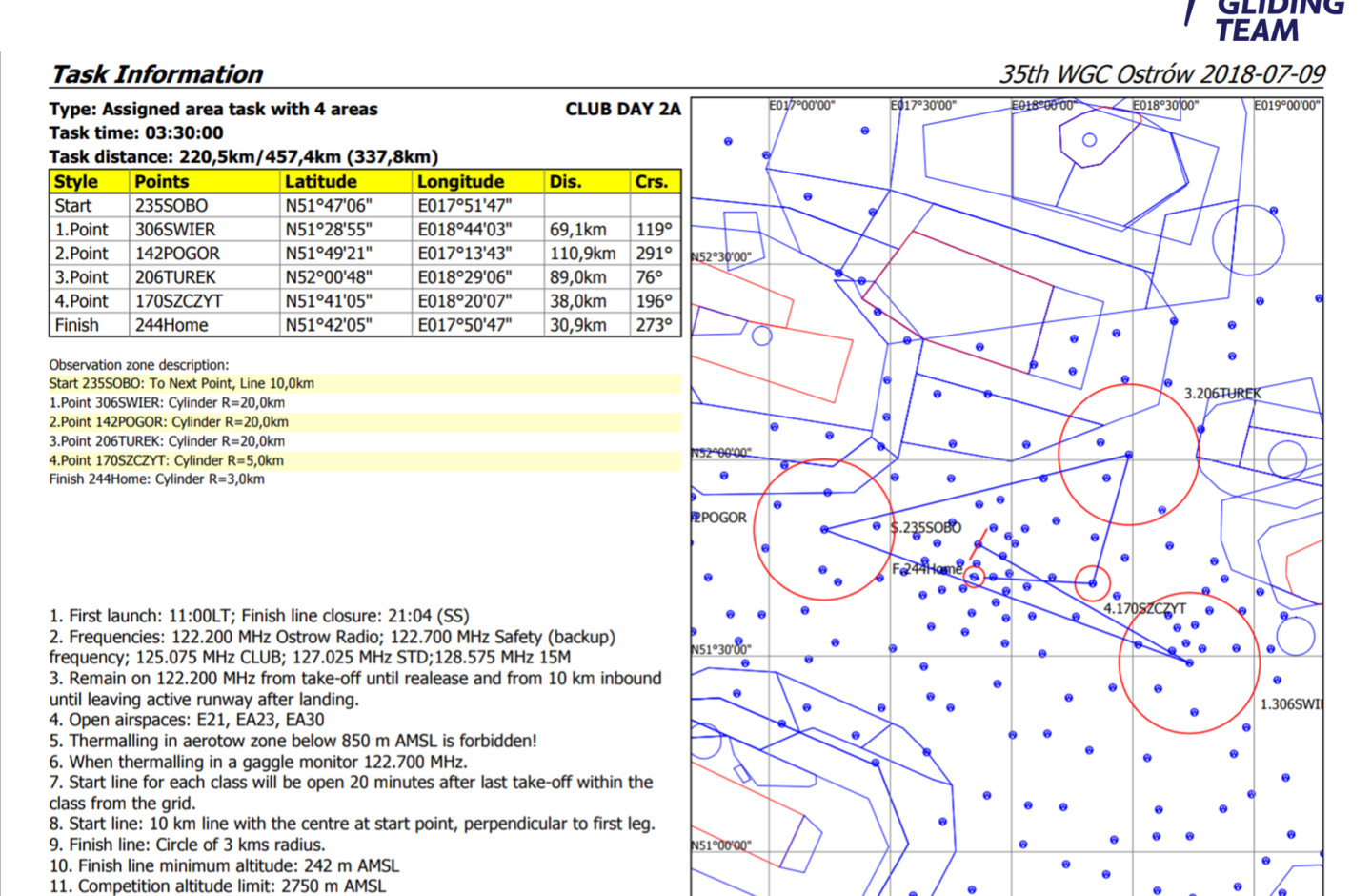The image size is (1372, 896).
Task: Click the F.244Home finish label on the map
Action: pos(926,569)
